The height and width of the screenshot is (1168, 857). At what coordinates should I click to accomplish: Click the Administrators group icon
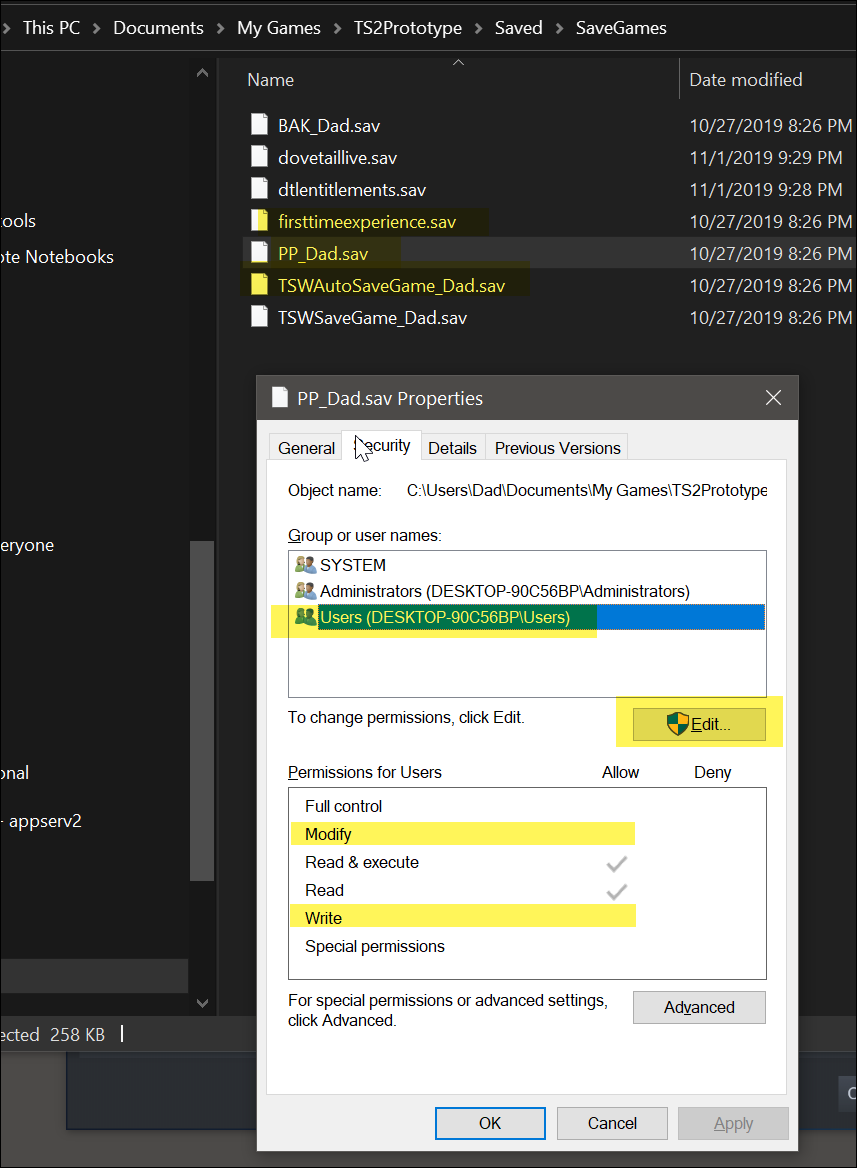[305, 591]
